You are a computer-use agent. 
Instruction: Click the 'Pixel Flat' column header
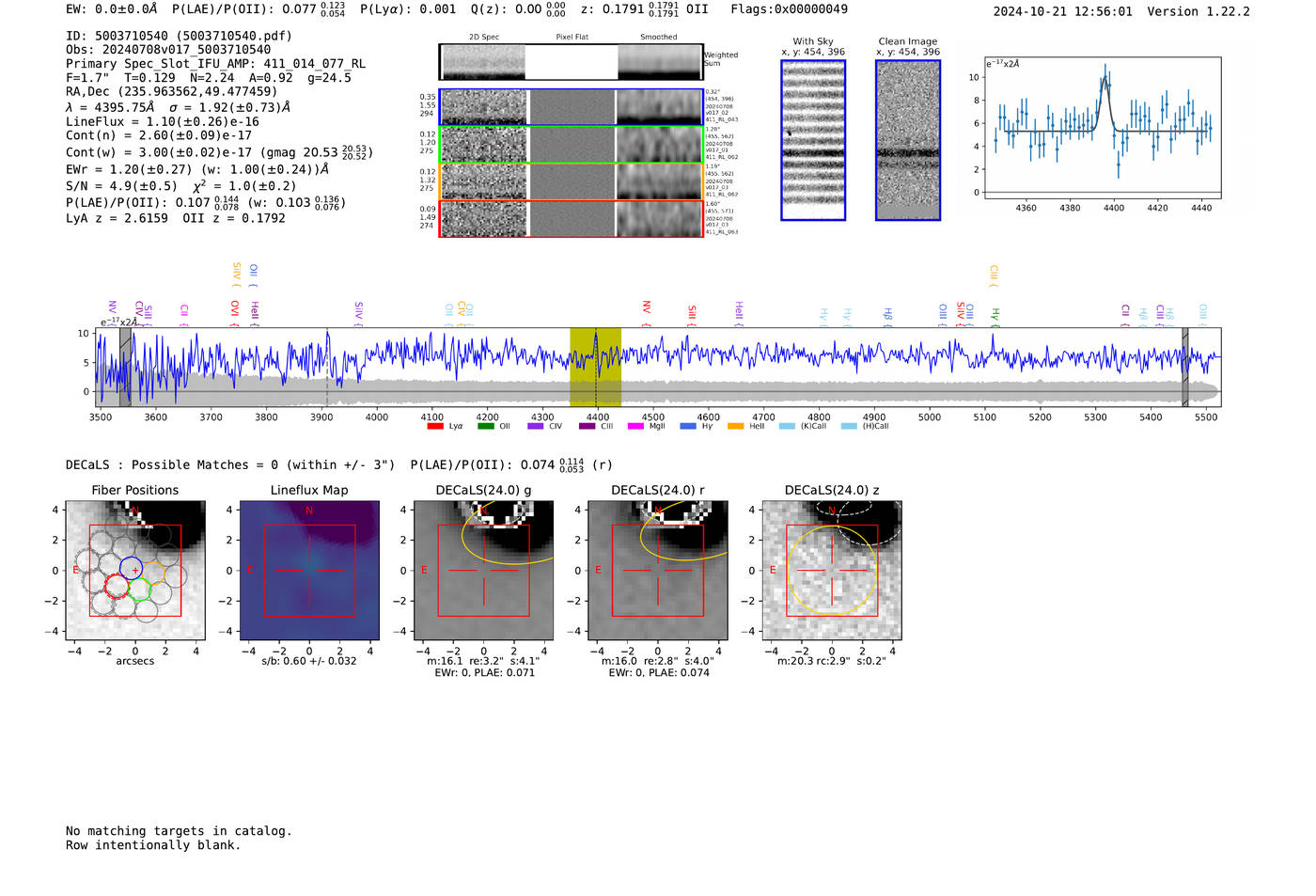tap(572, 38)
